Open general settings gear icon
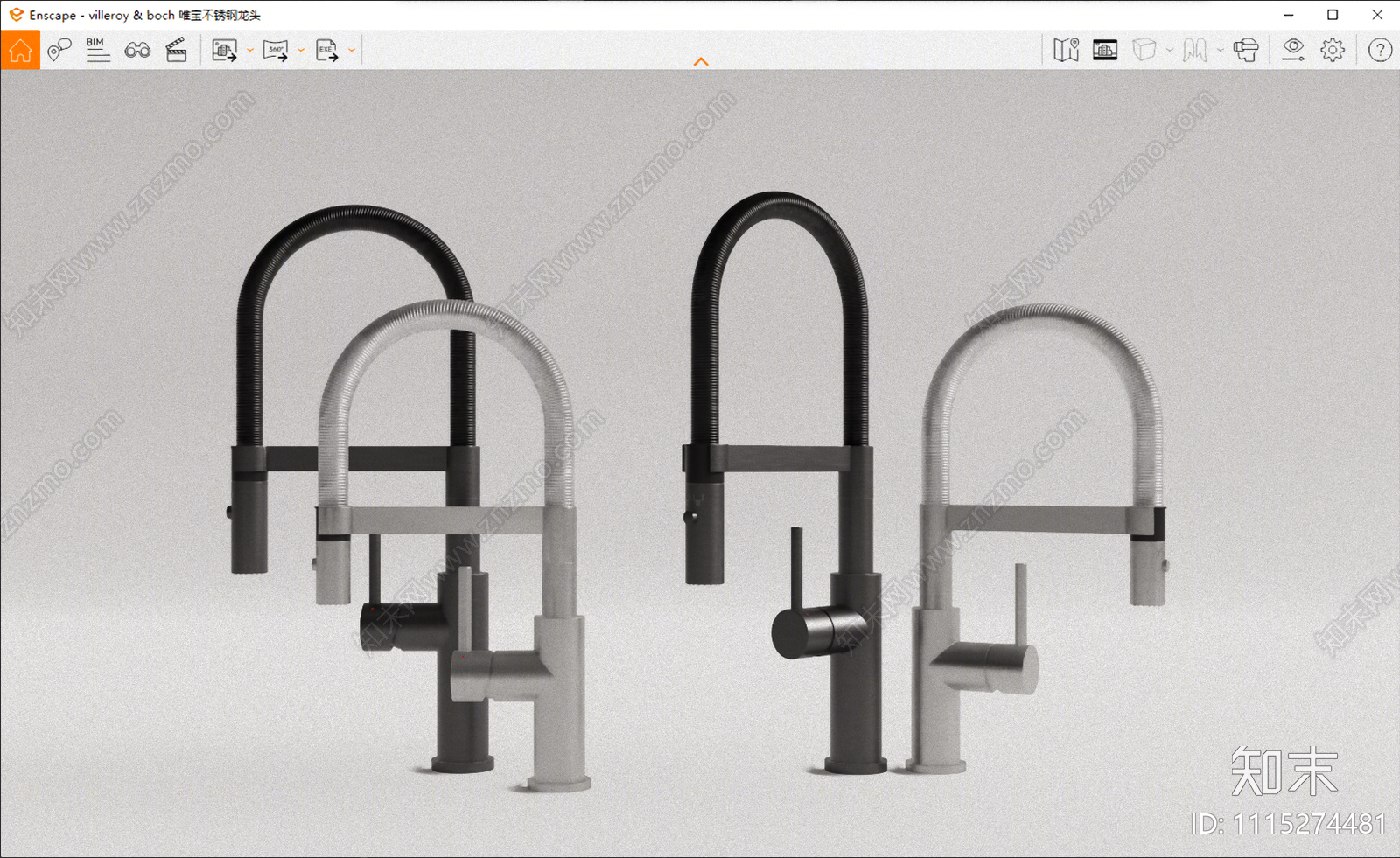This screenshot has width=1400, height=858. point(1333,50)
